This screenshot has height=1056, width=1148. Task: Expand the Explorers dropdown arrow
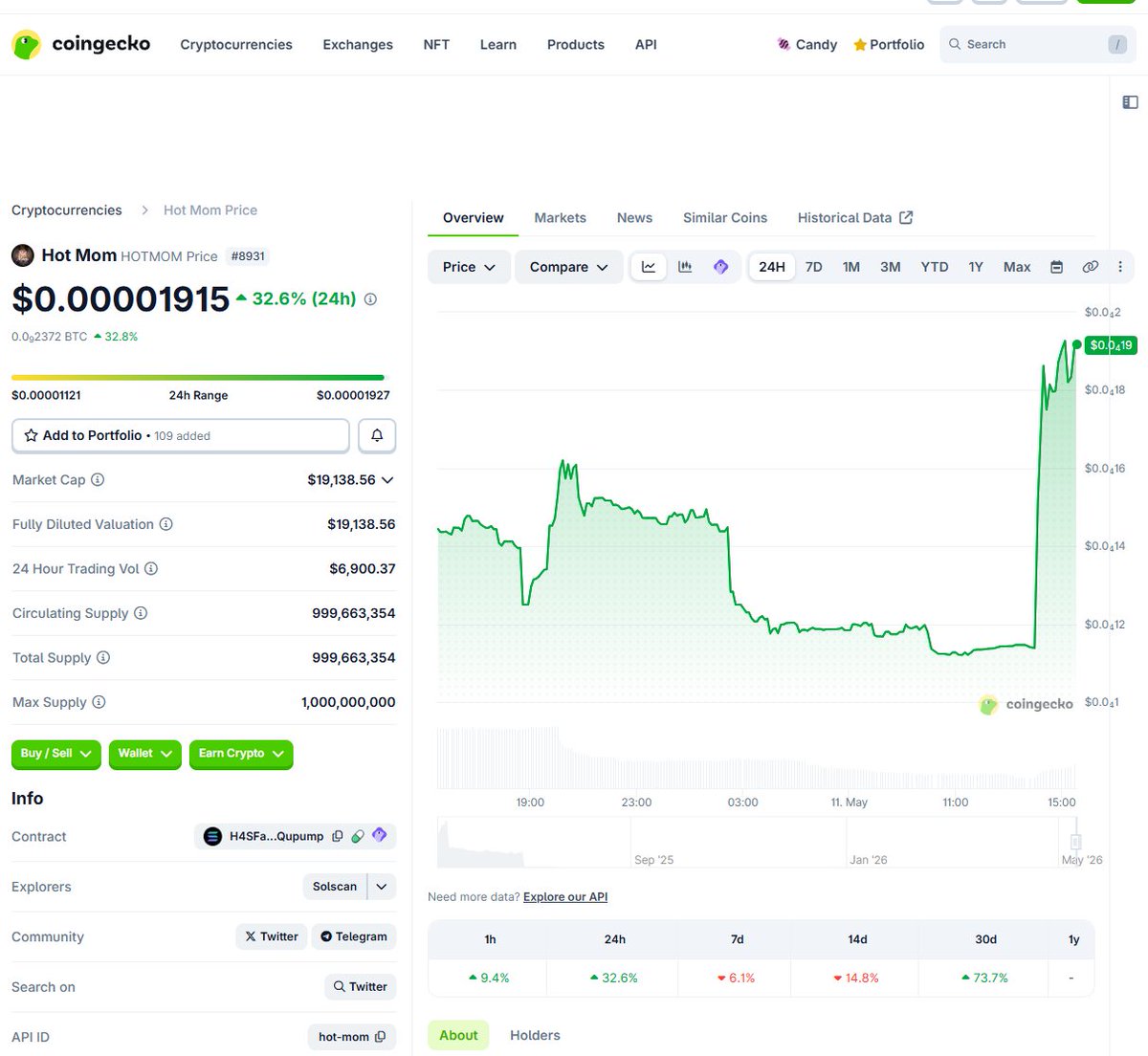pyautogui.click(x=382, y=887)
